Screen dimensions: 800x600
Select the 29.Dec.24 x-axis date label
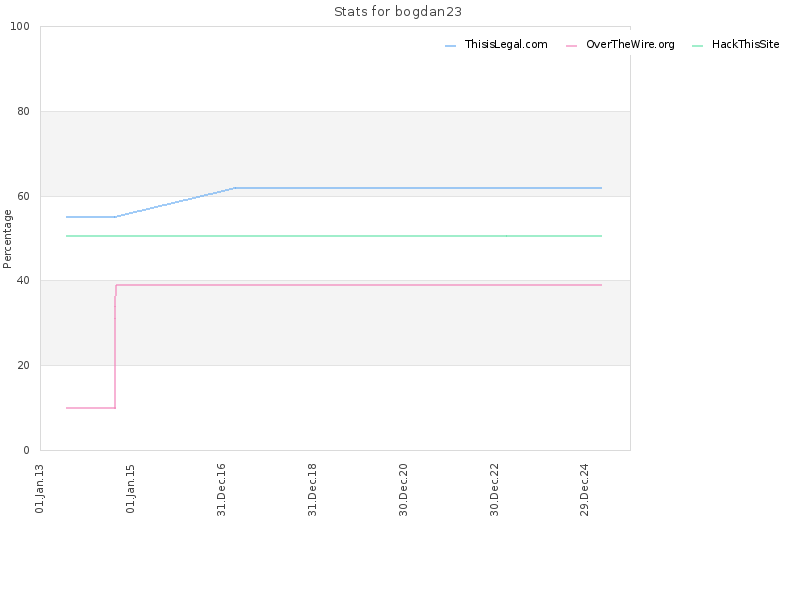(585, 490)
